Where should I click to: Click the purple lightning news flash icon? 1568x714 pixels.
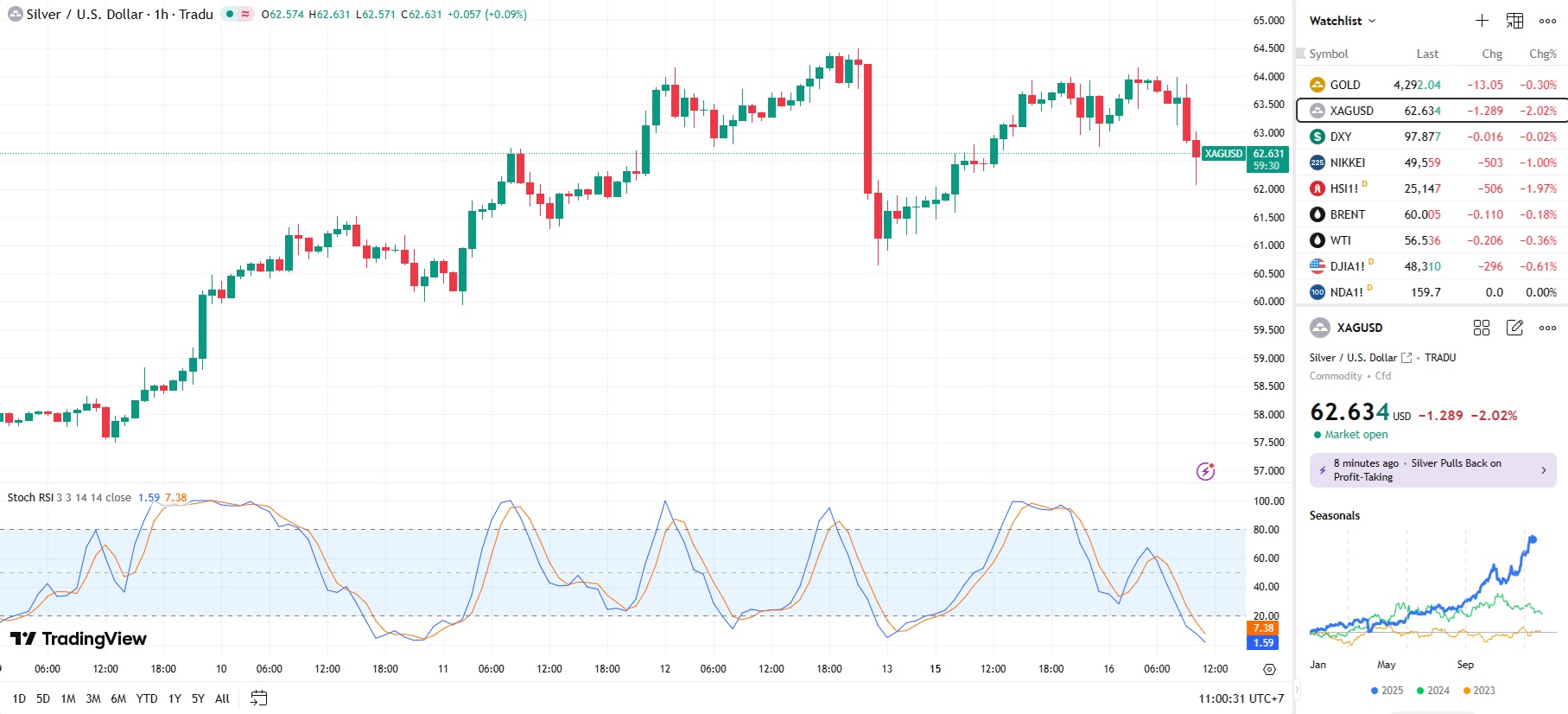click(1205, 471)
